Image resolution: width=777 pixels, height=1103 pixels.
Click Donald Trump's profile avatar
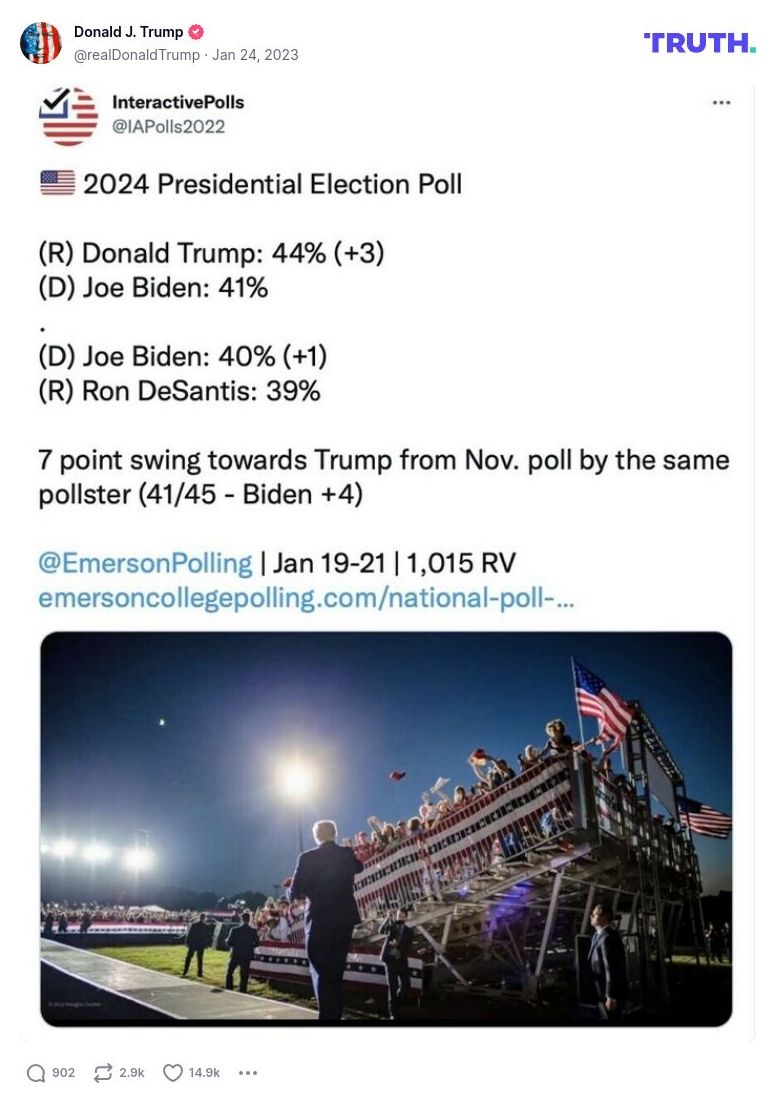[x=41, y=43]
